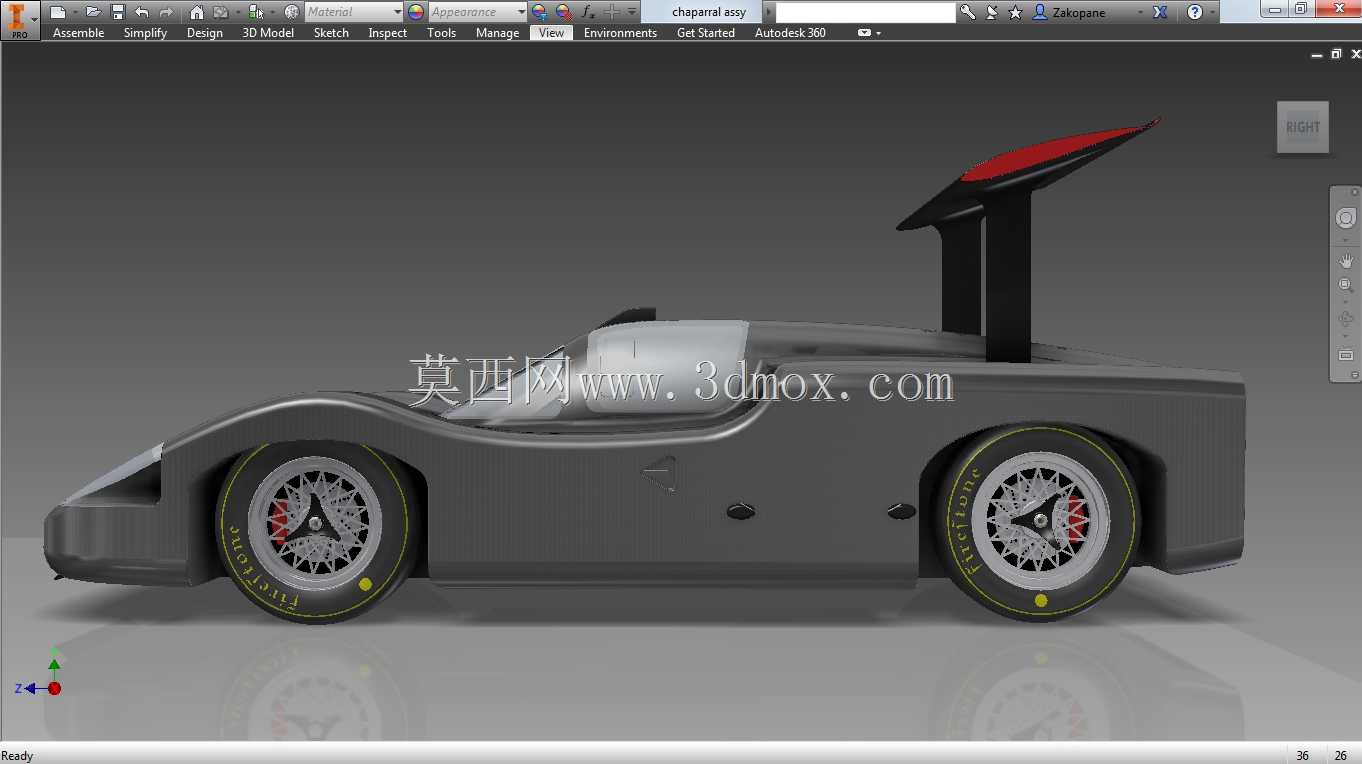Image resolution: width=1362 pixels, height=764 pixels.
Task: Return to Home view
Action: (x=197, y=12)
